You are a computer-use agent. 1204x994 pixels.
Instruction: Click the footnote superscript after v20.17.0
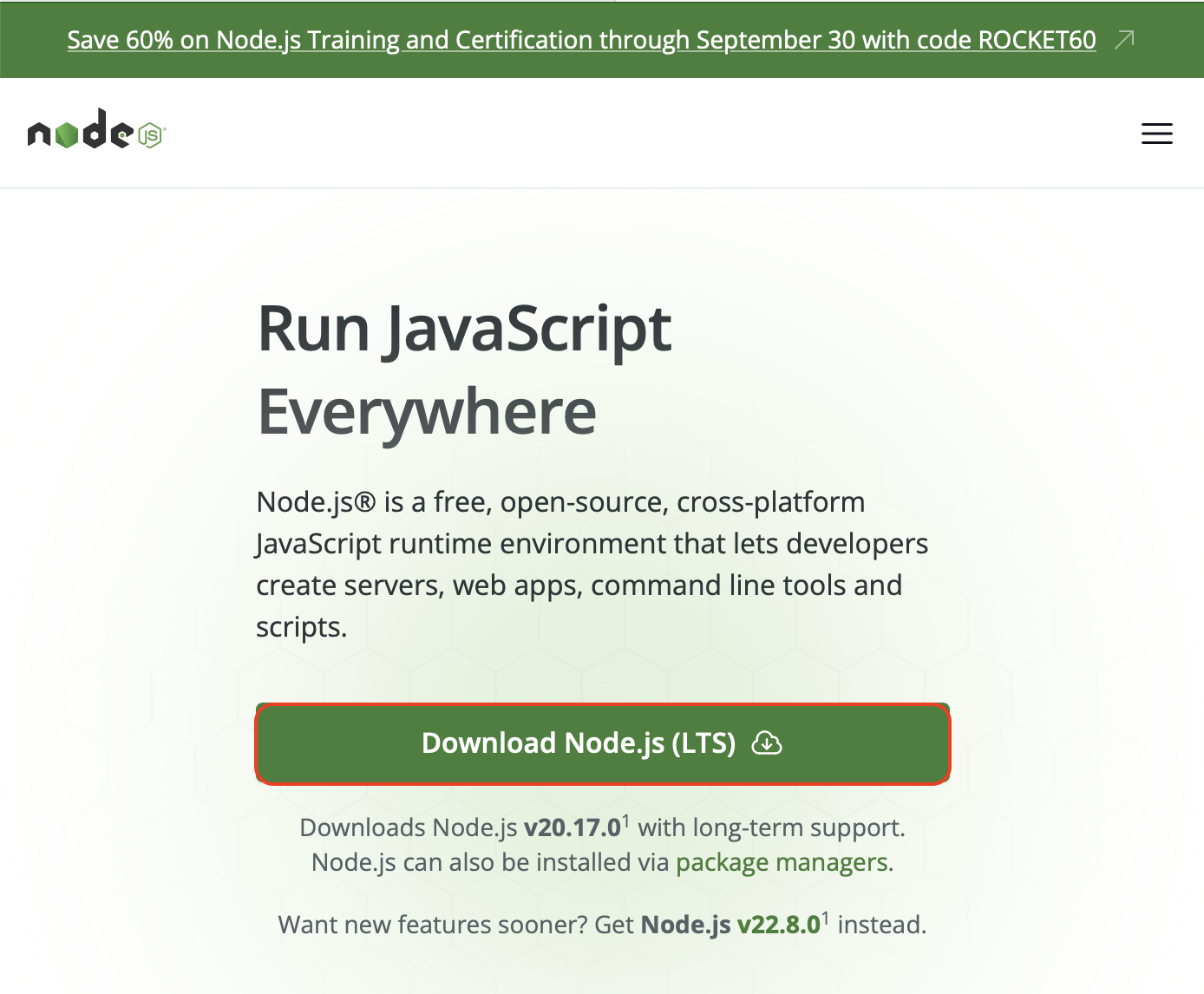tap(626, 821)
